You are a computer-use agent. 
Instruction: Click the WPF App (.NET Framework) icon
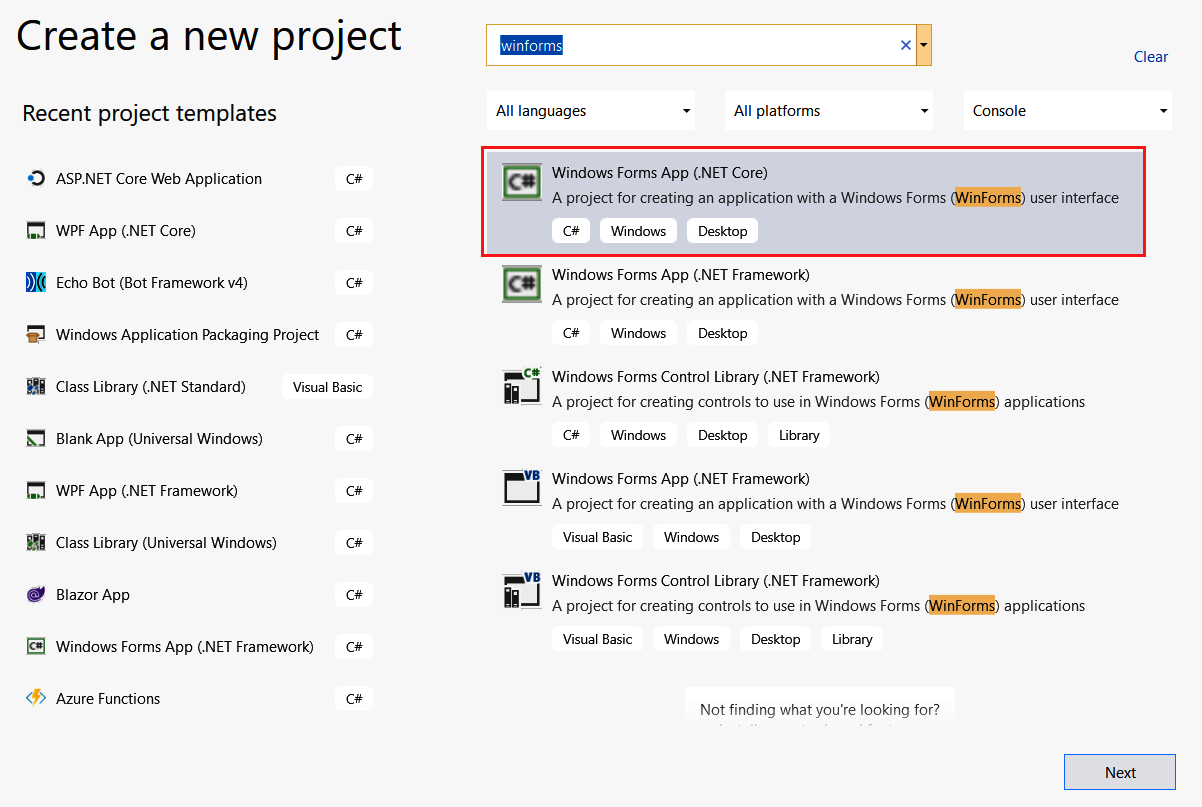click(36, 491)
